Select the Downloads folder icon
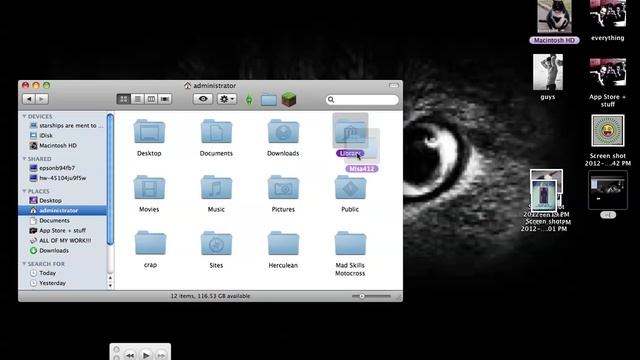640x360 pixels. [283, 131]
